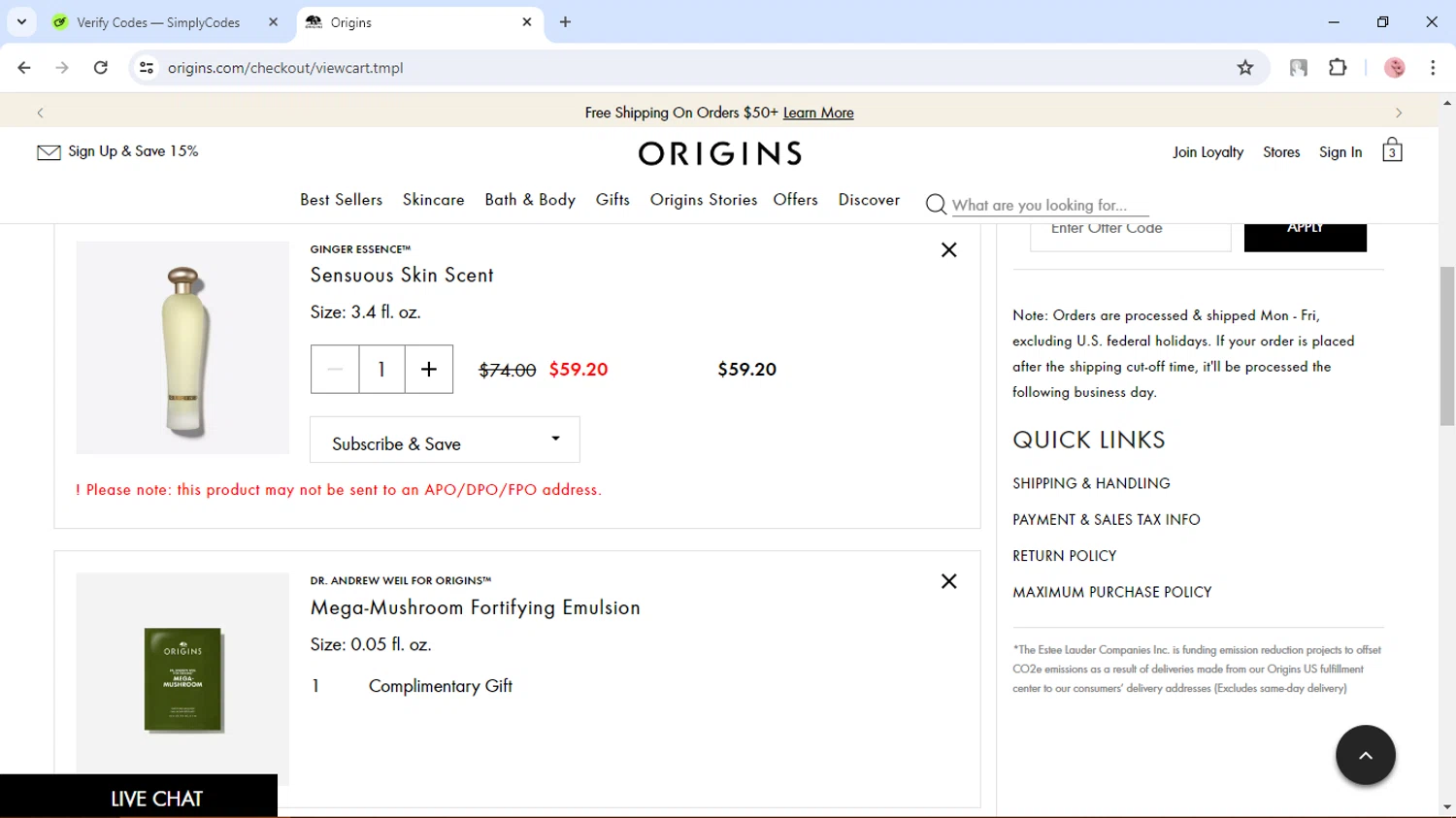Click Join Loyalty link

(1208, 152)
